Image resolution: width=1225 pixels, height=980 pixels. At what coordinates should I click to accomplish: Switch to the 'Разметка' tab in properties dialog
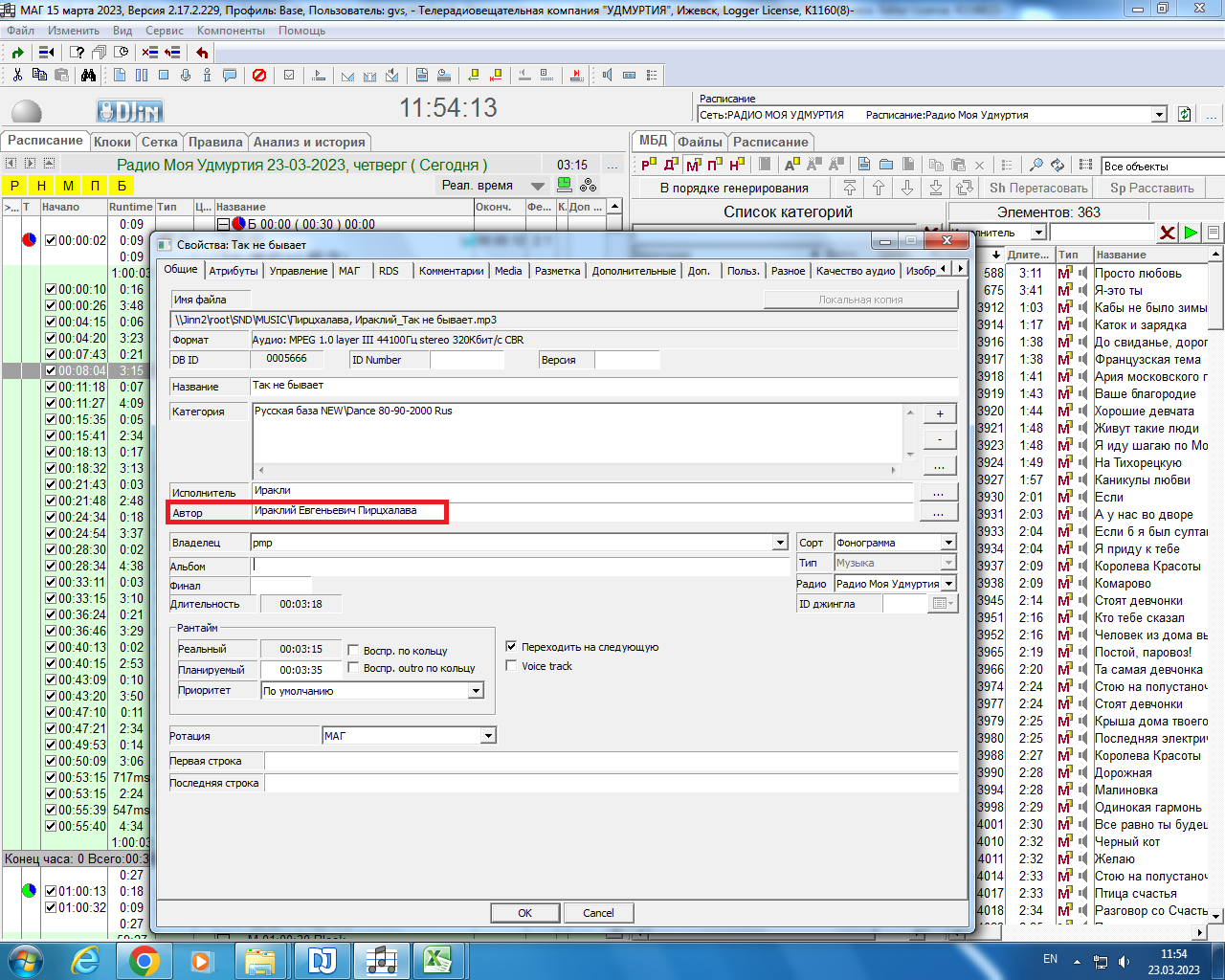(558, 271)
